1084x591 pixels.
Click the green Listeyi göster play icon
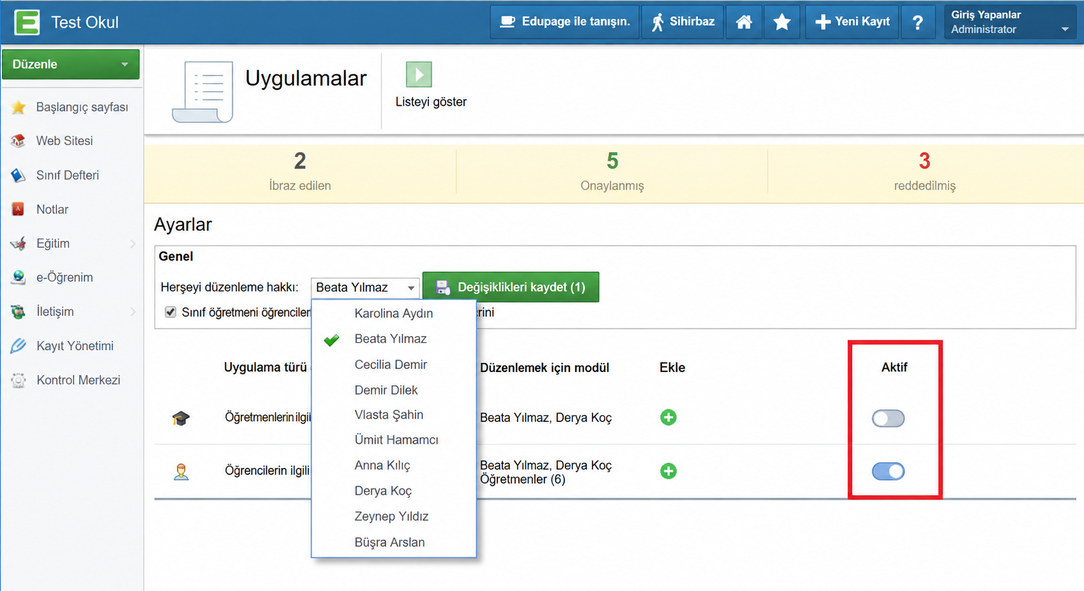pos(418,74)
